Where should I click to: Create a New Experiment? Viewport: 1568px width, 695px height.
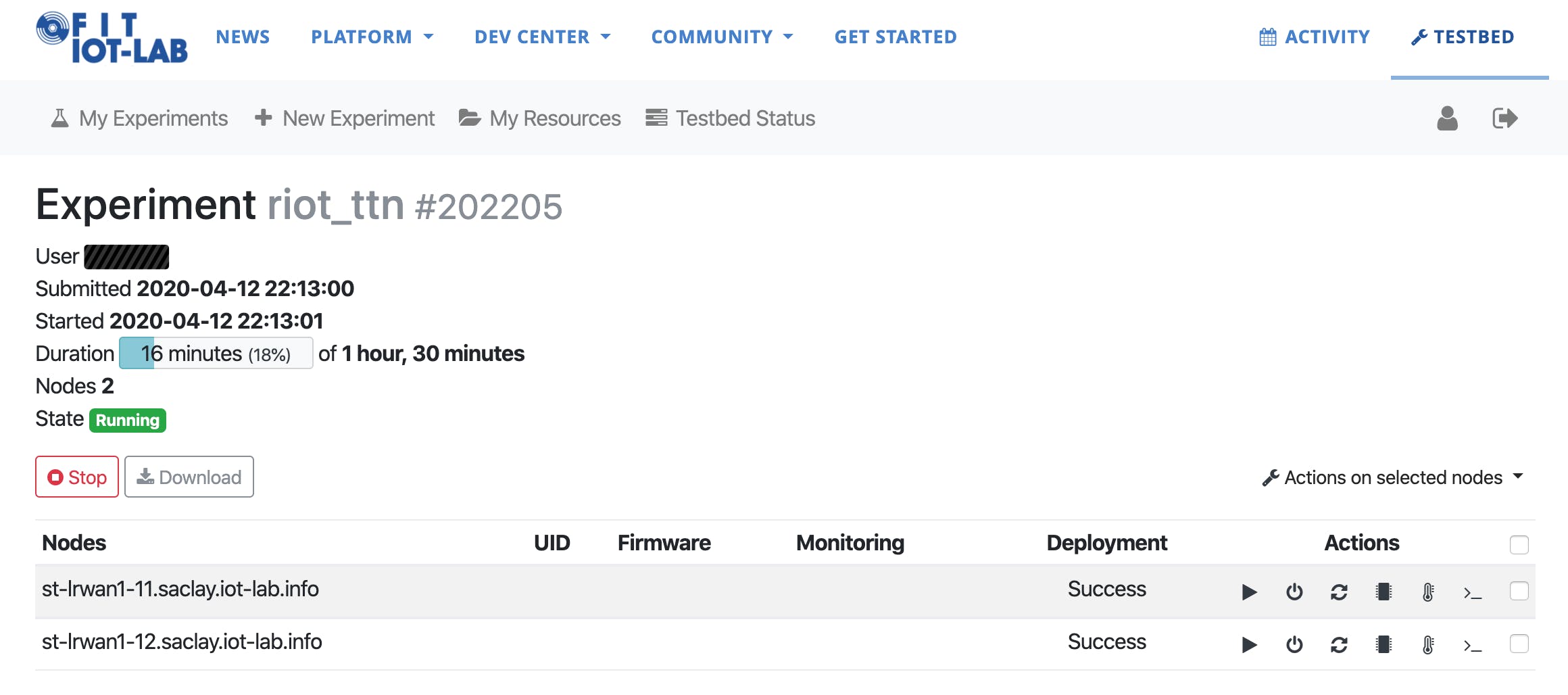click(359, 118)
